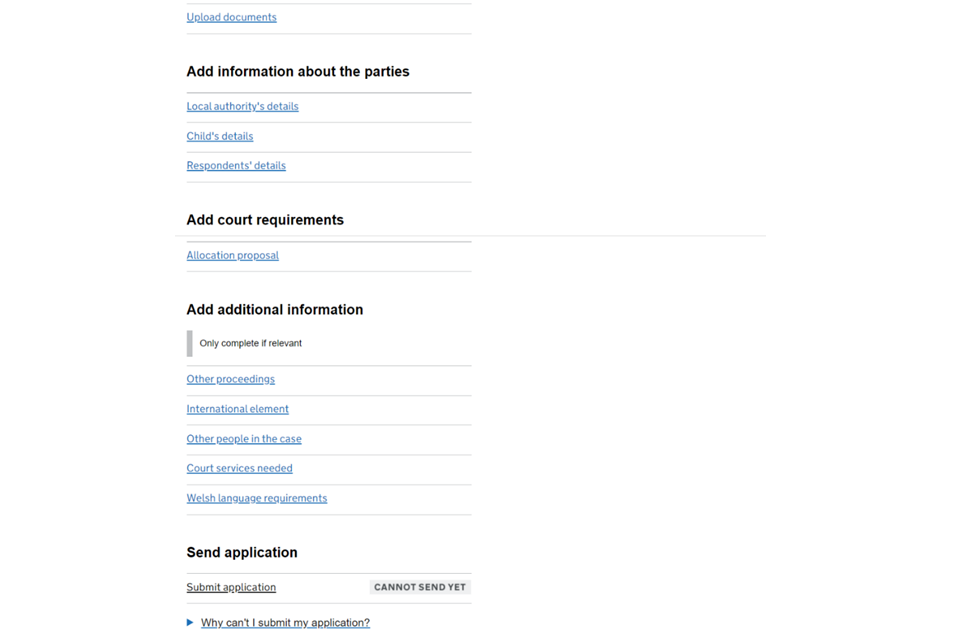960x640 pixels.
Task: Click the grey inset bar beside the hint
Action: pyautogui.click(x=189, y=343)
